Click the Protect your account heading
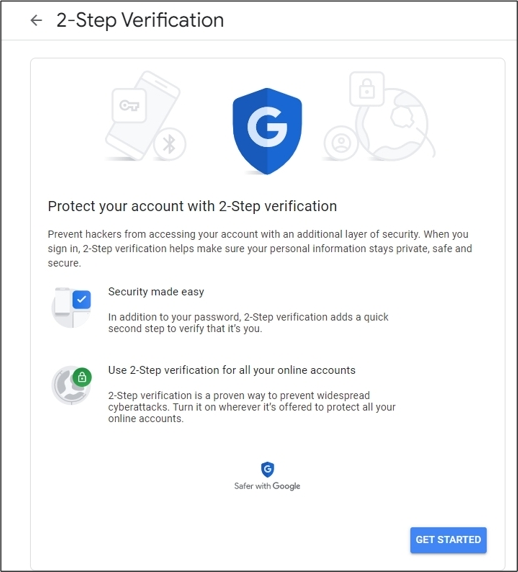The height and width of the screenshot is (572, 518). (192, 206)
